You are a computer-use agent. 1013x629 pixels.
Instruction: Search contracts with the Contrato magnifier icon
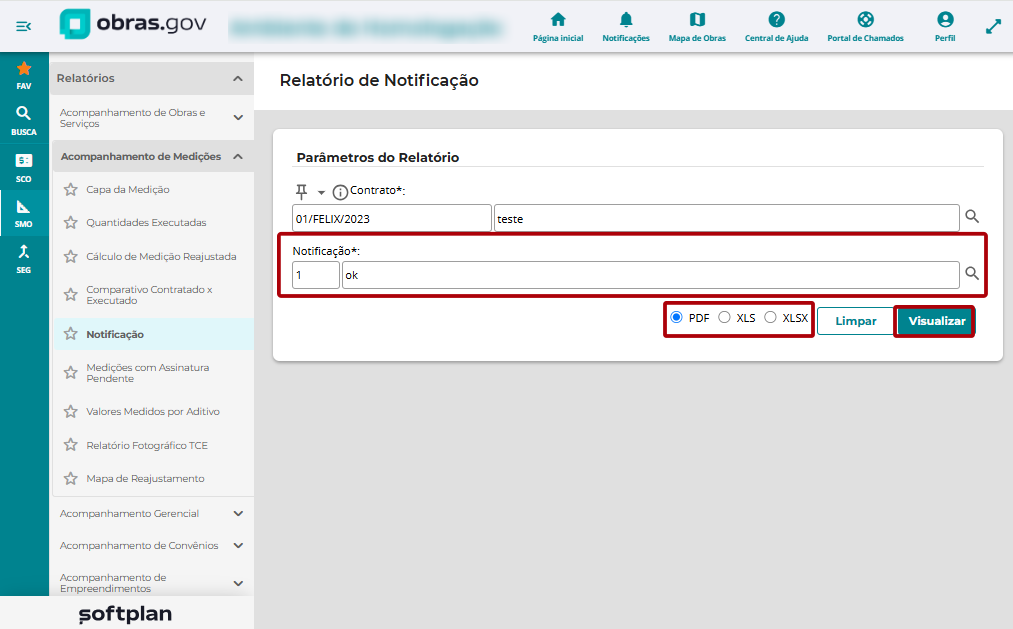coord(972,216)
